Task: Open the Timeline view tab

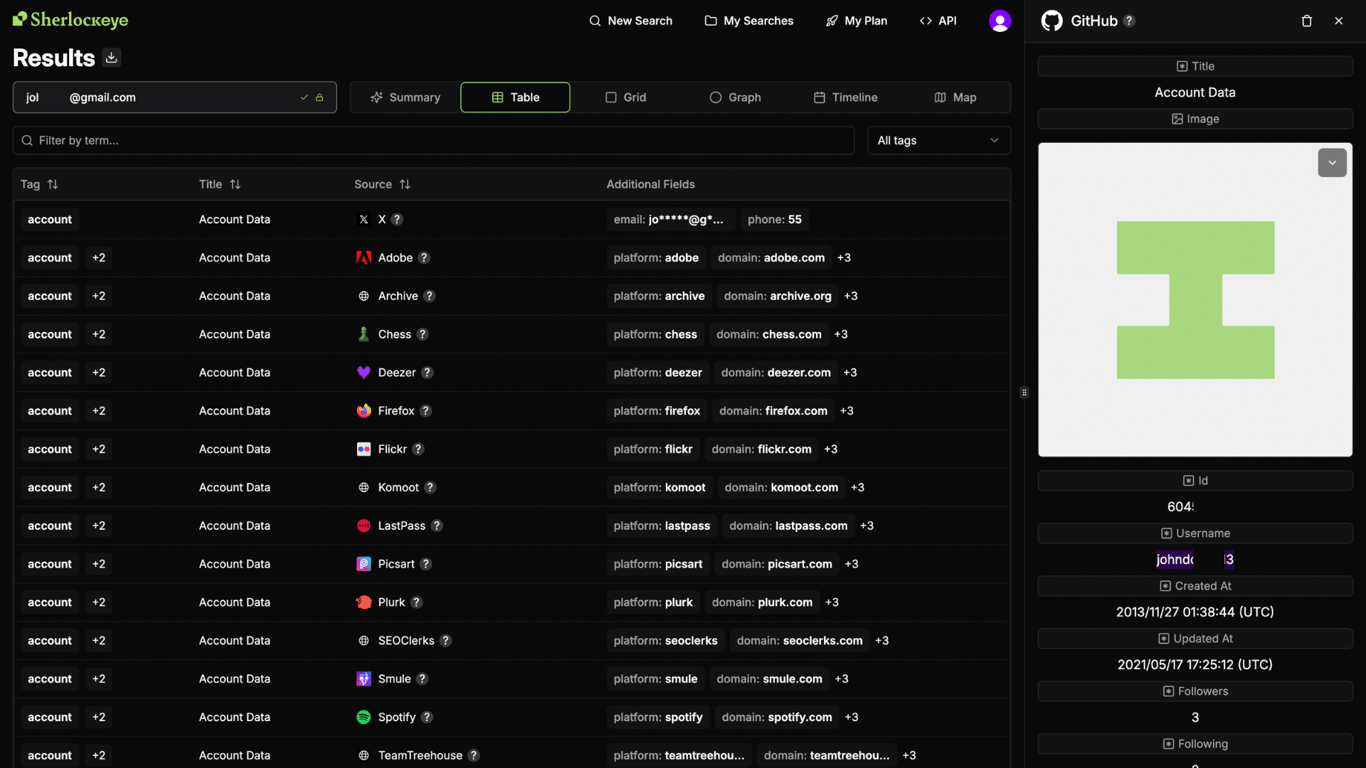Action: (x=845, y=97)
